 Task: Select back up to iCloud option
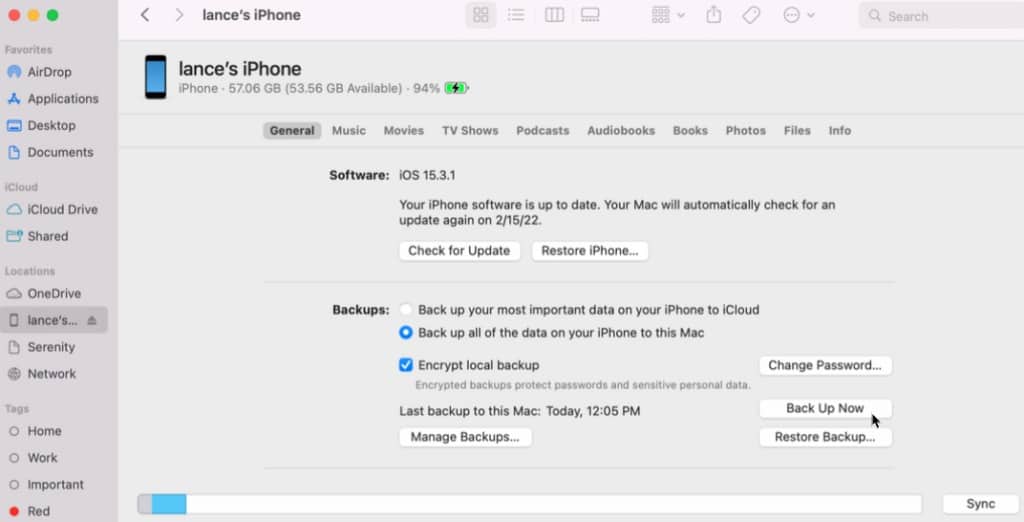[406, 310]
